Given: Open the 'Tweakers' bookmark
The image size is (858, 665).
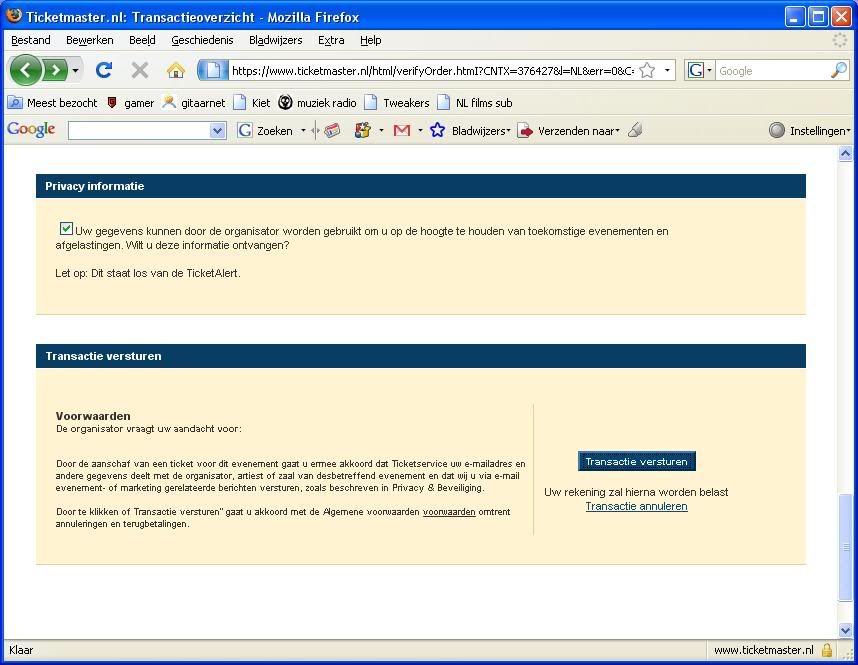Looking at the screenshot, I should pyautogui.click(x=397, y=103).
